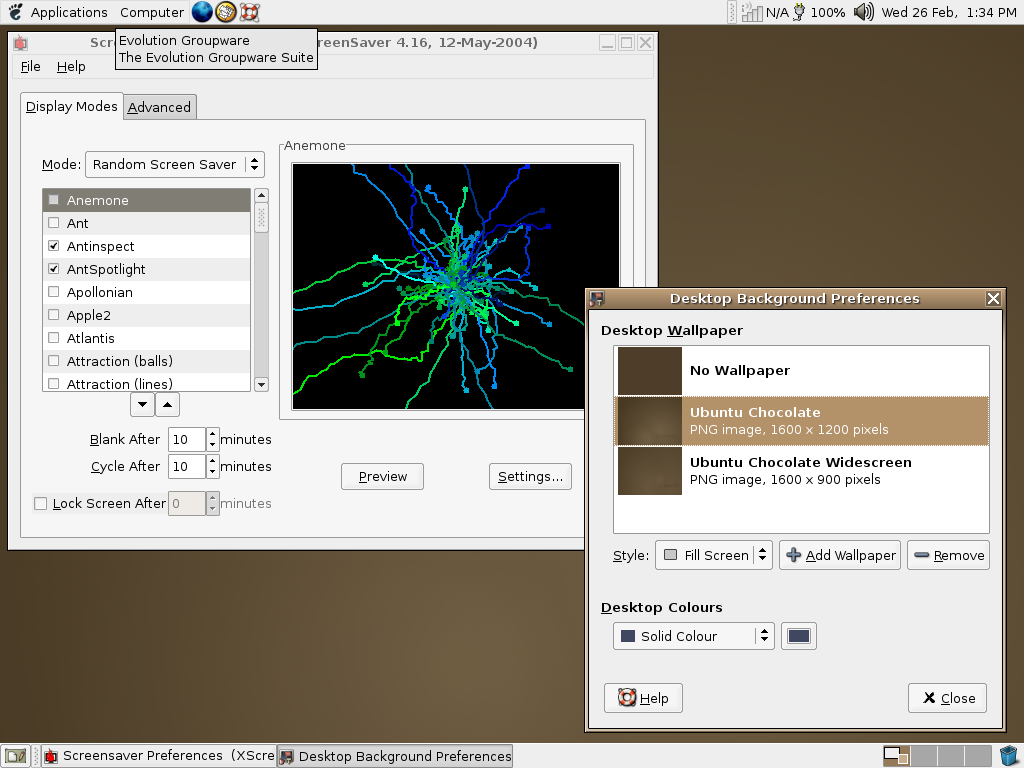
Task: Move the selected screensaver down in list
Action: [142, 404]
